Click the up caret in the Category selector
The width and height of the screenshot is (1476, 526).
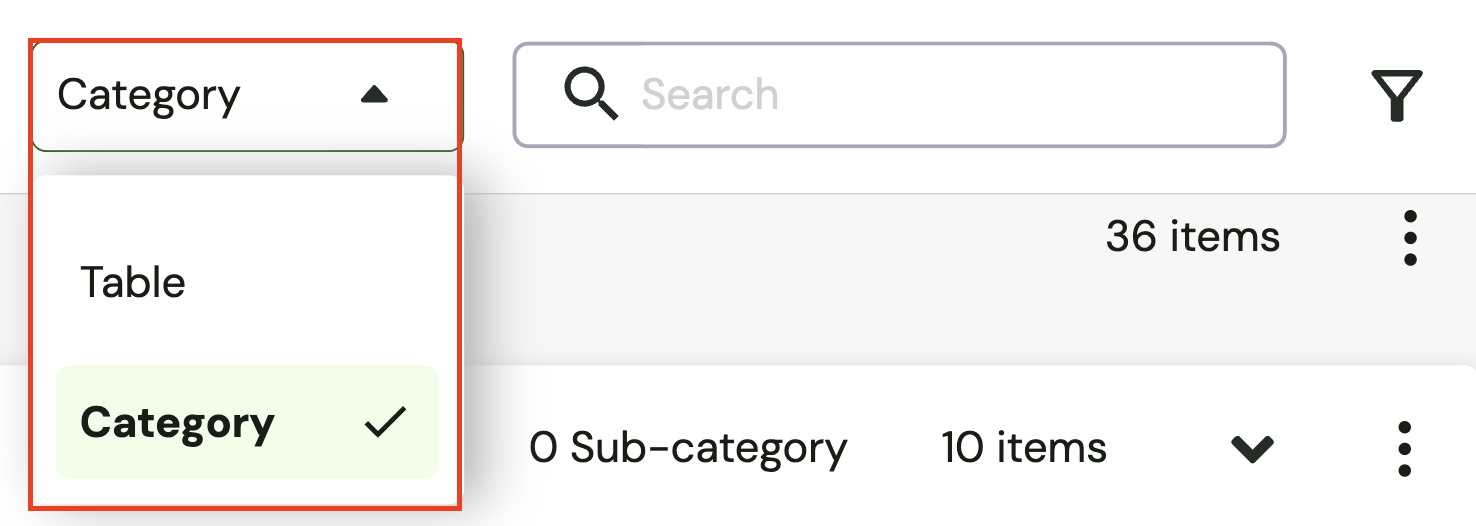tap(374, 95)
